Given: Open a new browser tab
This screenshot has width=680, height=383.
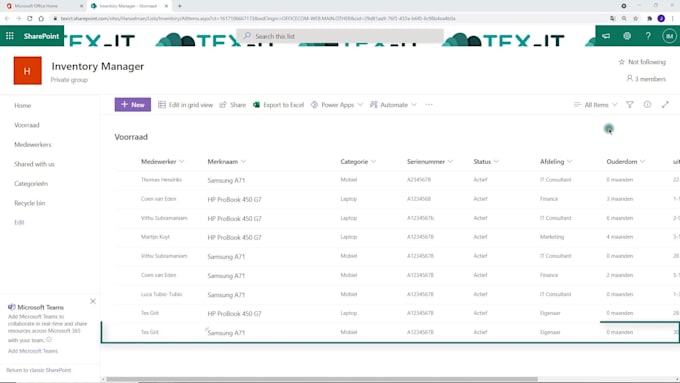Looking at the screenshot, I should pyautogui.click(x=180, y=6).
